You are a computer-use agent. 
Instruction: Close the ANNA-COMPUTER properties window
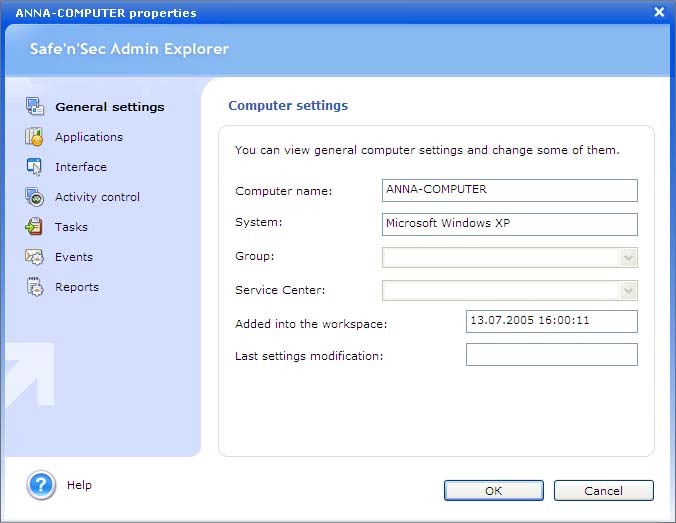[x=659, y=12]
